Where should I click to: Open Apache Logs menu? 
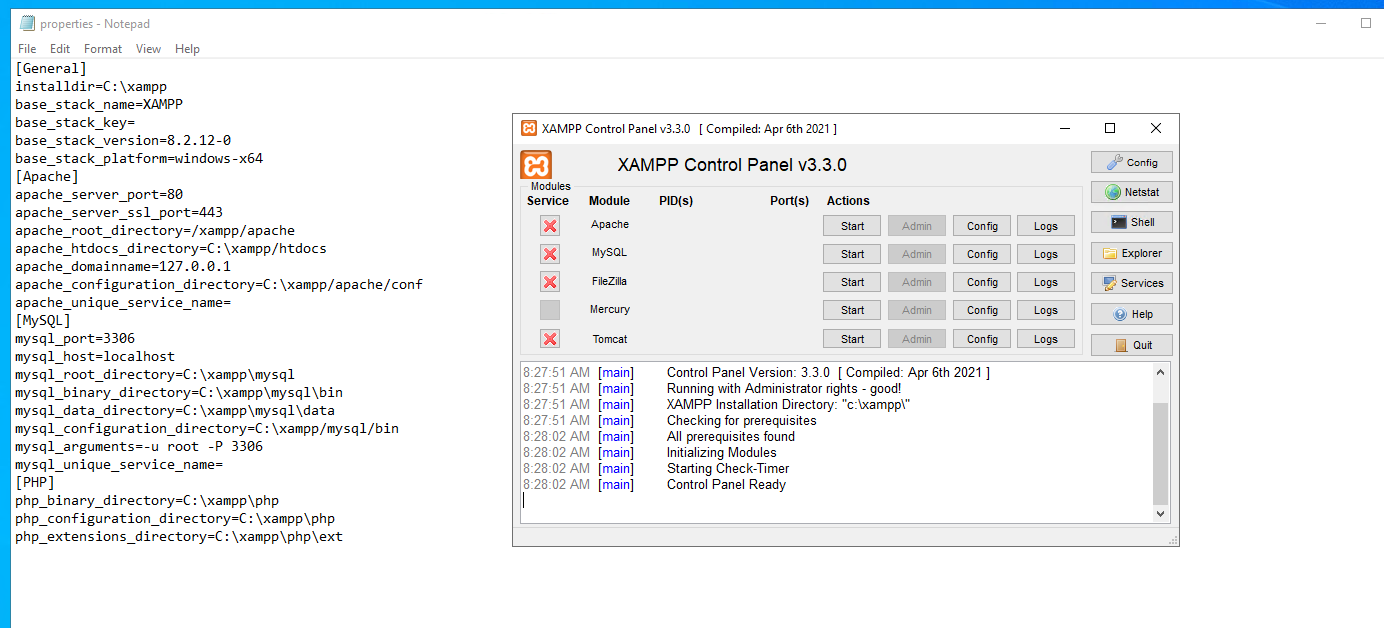coord(1046,226)
